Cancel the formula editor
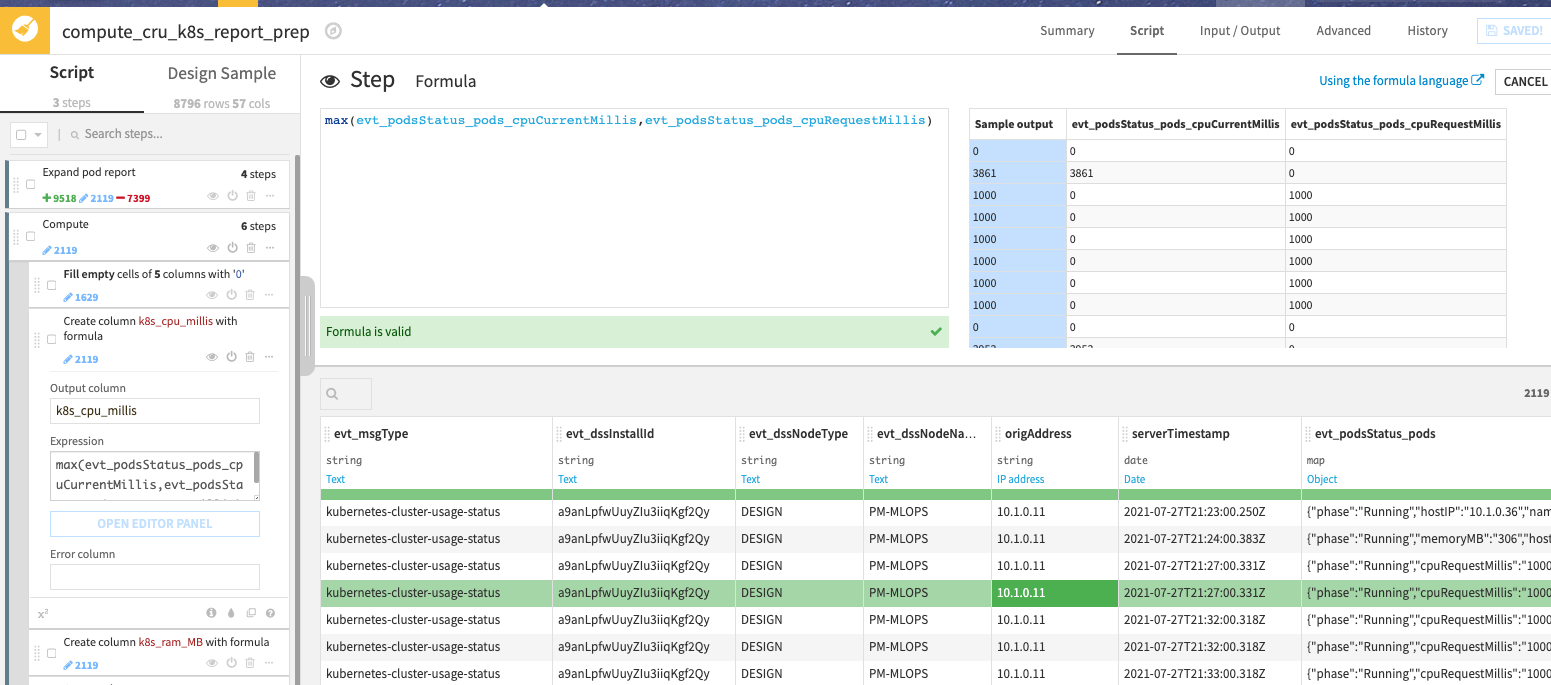1551x685 pixels. (x=1524, y=82)
